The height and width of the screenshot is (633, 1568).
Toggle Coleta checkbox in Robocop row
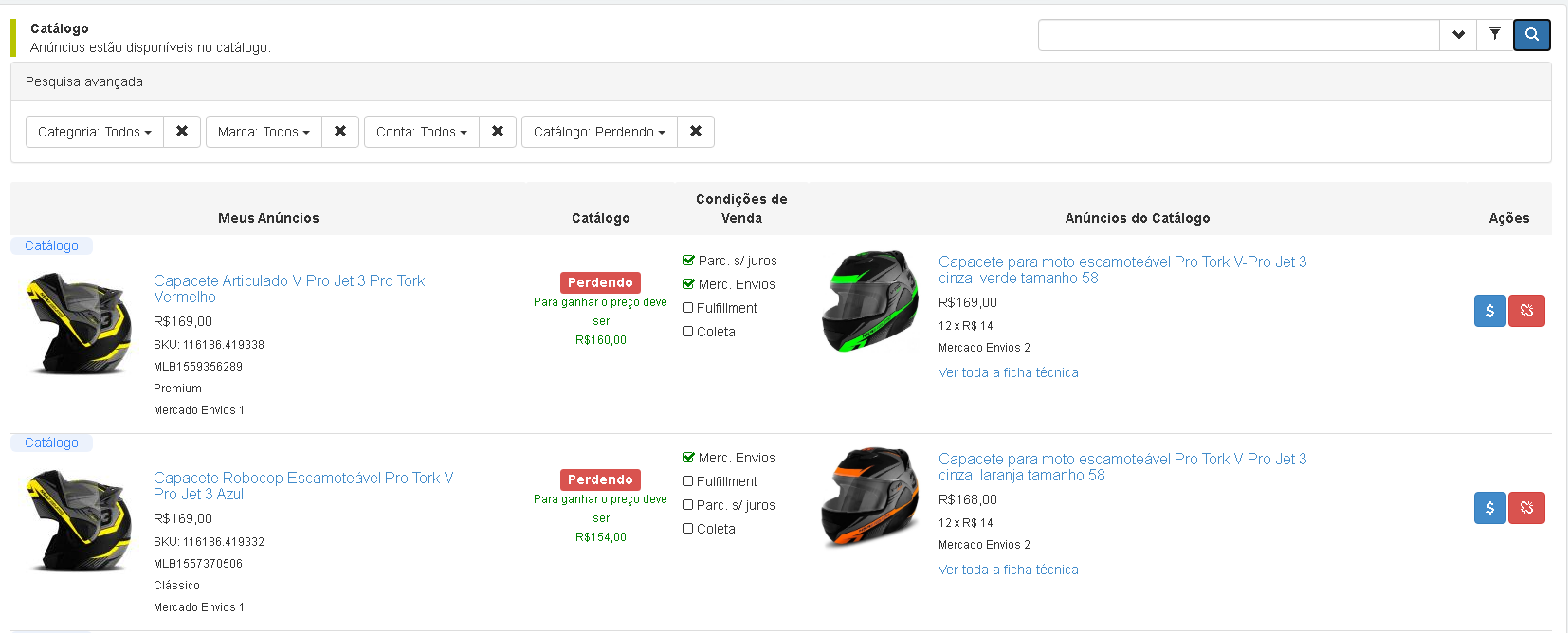[x=688, y=529]
